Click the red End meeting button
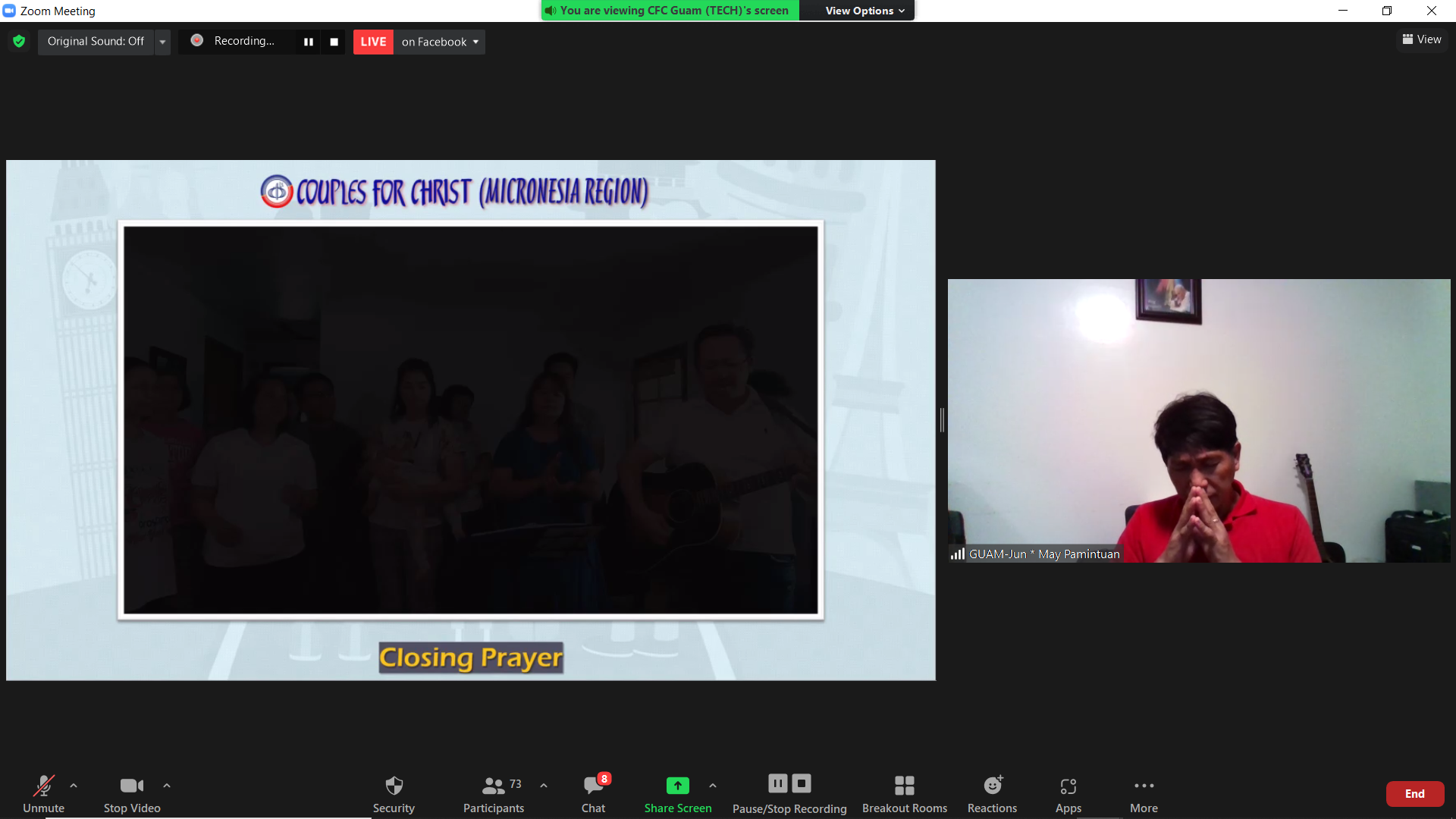1456x819 pixels. coord(1415,794)
